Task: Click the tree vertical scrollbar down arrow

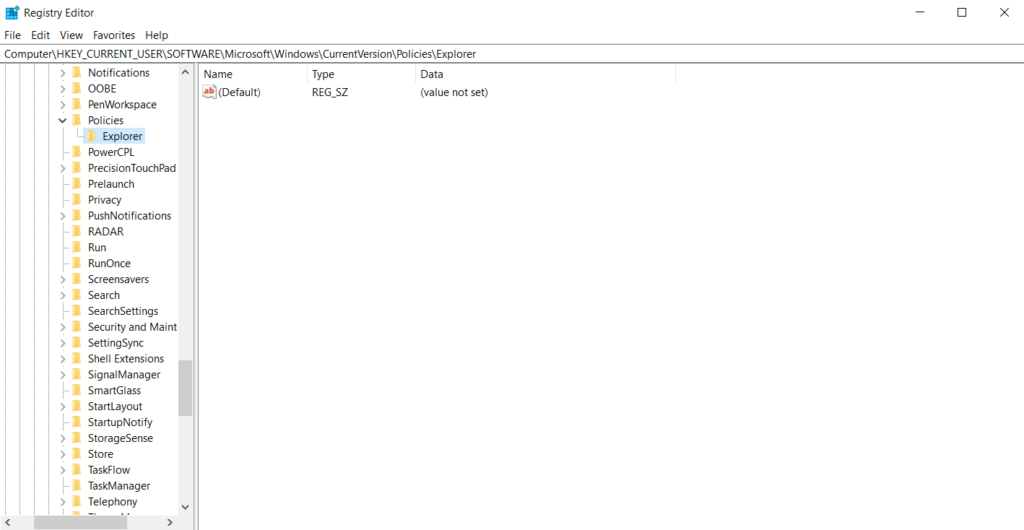Action: 185,507
